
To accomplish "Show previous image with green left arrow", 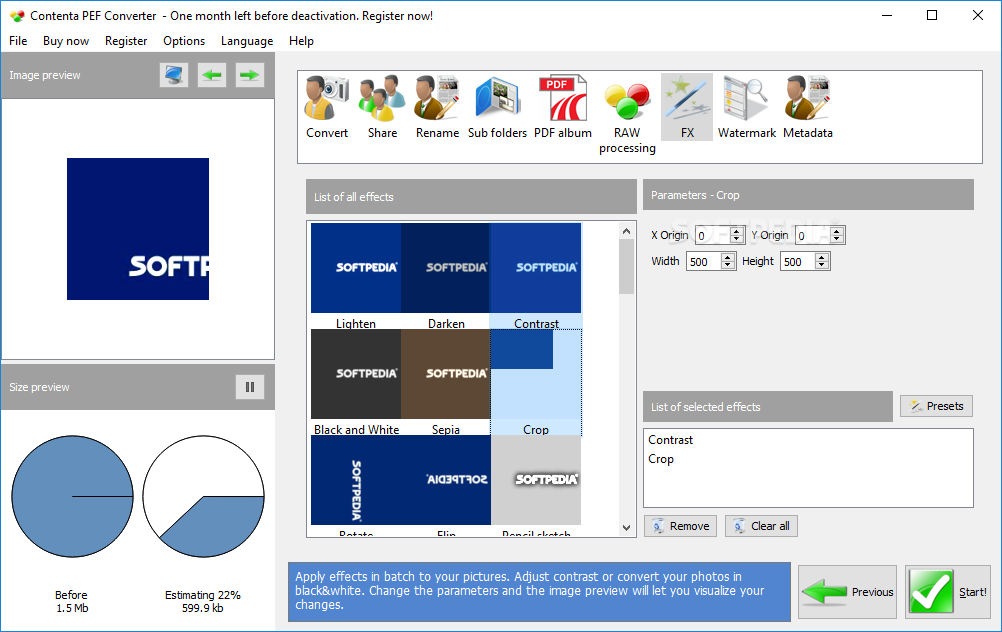I will pyautogui.click(x=212, y=75).
